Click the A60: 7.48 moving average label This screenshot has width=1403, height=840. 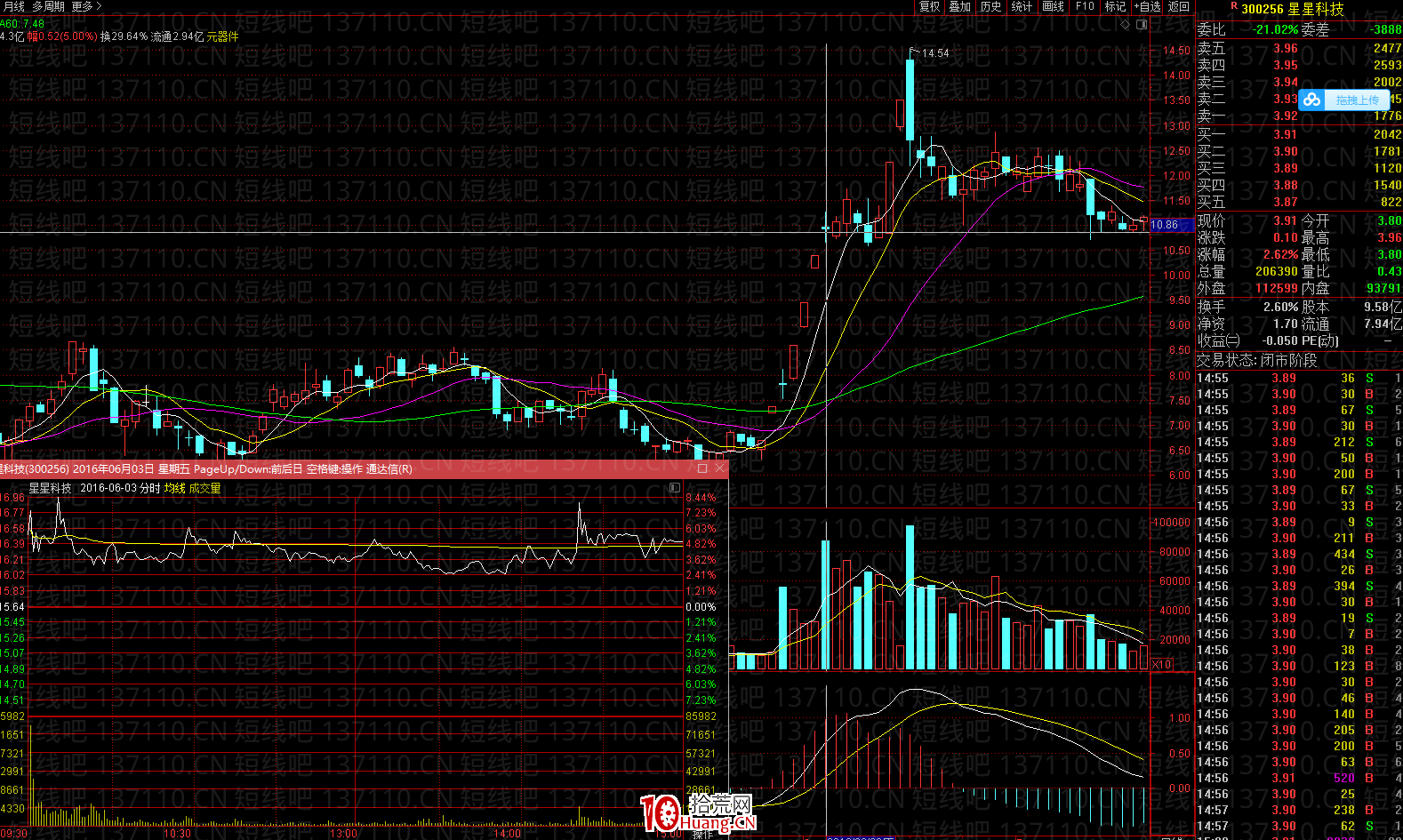click(22, 24)
